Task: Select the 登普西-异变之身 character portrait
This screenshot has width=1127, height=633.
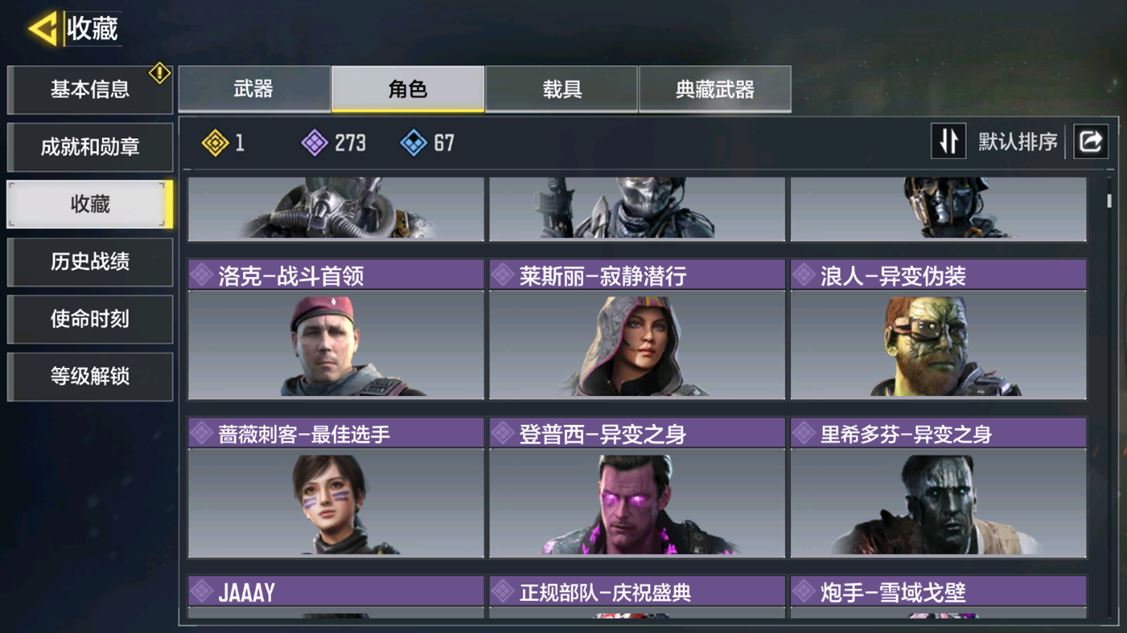Action: [x=637, y=502]
